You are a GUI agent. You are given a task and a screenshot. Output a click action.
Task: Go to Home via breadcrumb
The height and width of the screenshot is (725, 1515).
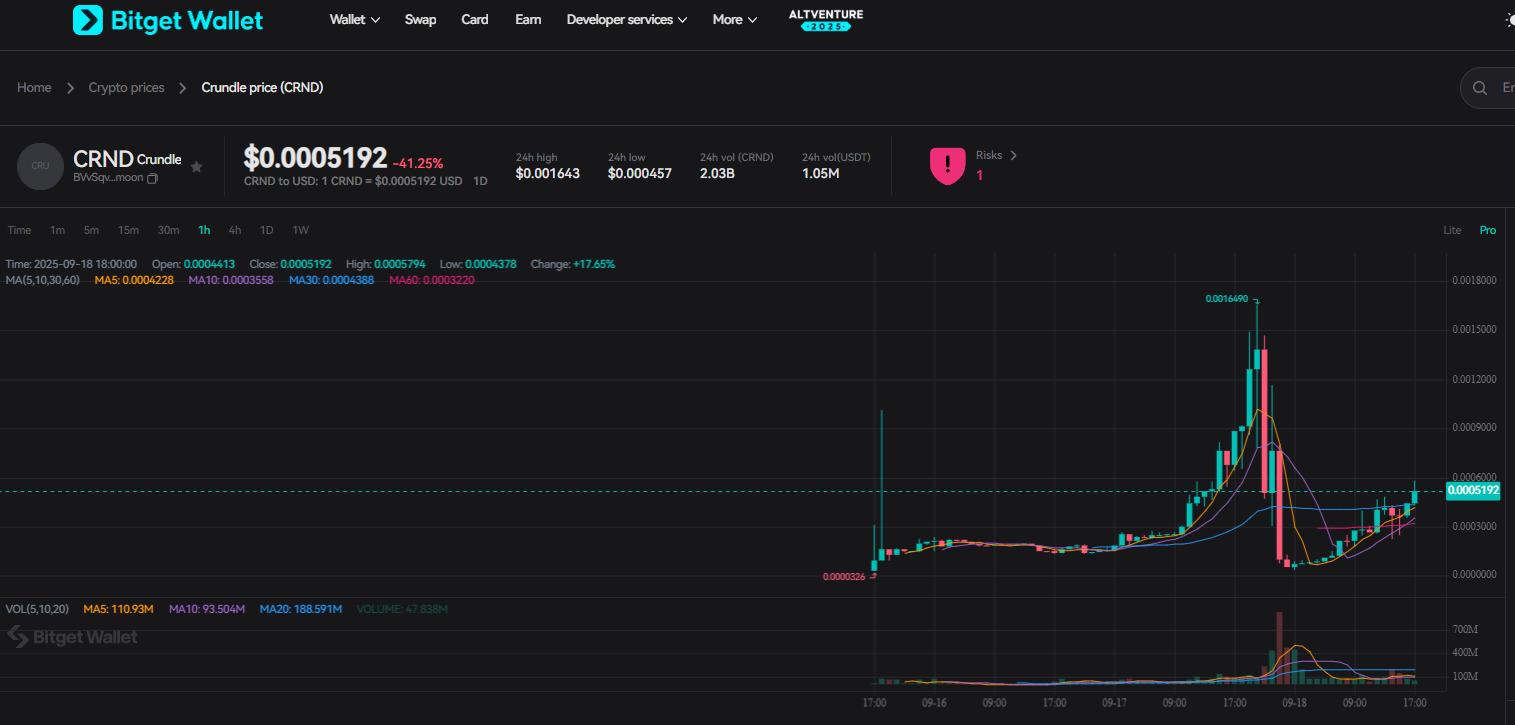tap(34, 88)
